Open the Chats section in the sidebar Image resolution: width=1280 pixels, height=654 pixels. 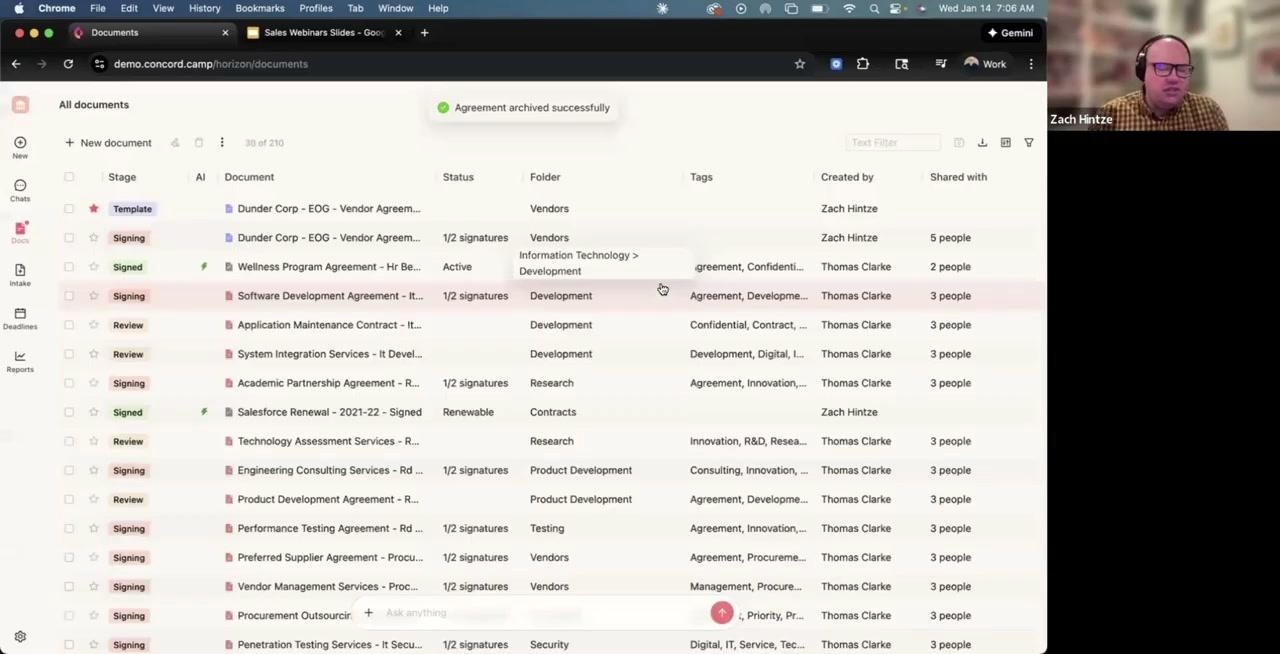click(20, 190)
